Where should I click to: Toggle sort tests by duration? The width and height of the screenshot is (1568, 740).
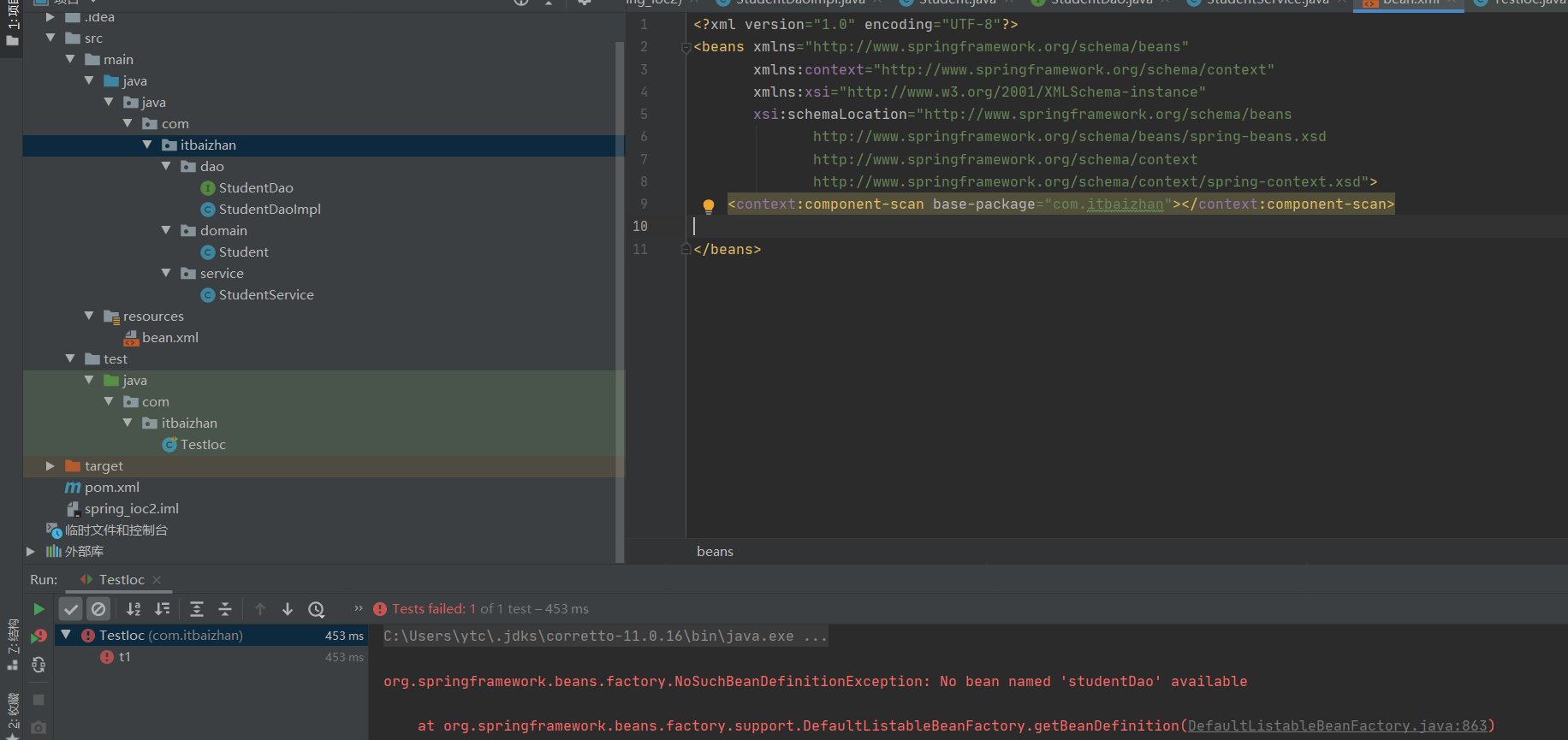point(162,609)
